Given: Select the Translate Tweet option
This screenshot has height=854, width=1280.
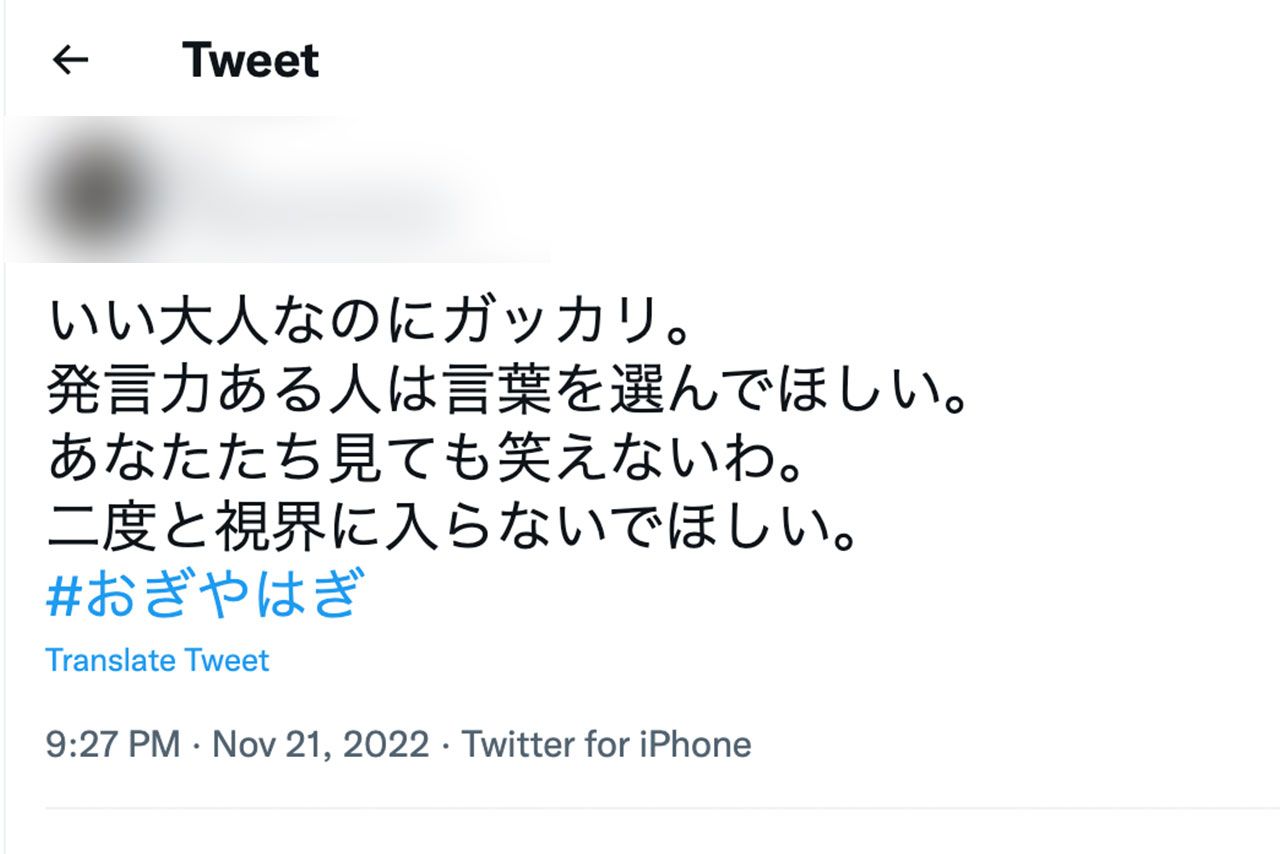Looking at the screenshot, I should [x=158, y=660].
